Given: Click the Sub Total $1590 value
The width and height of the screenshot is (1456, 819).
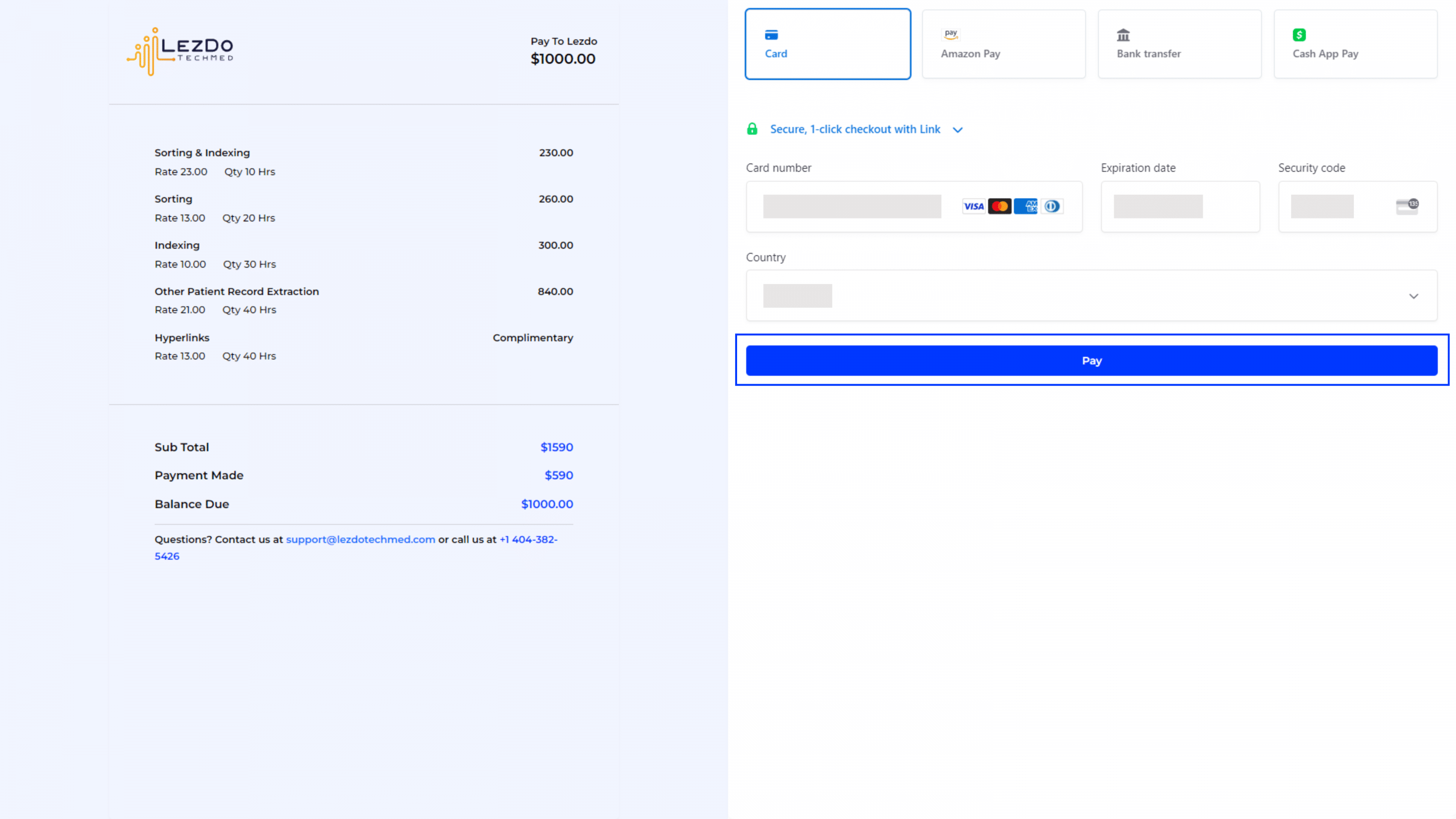Looking at the screenshot, I should coord(556,447).
